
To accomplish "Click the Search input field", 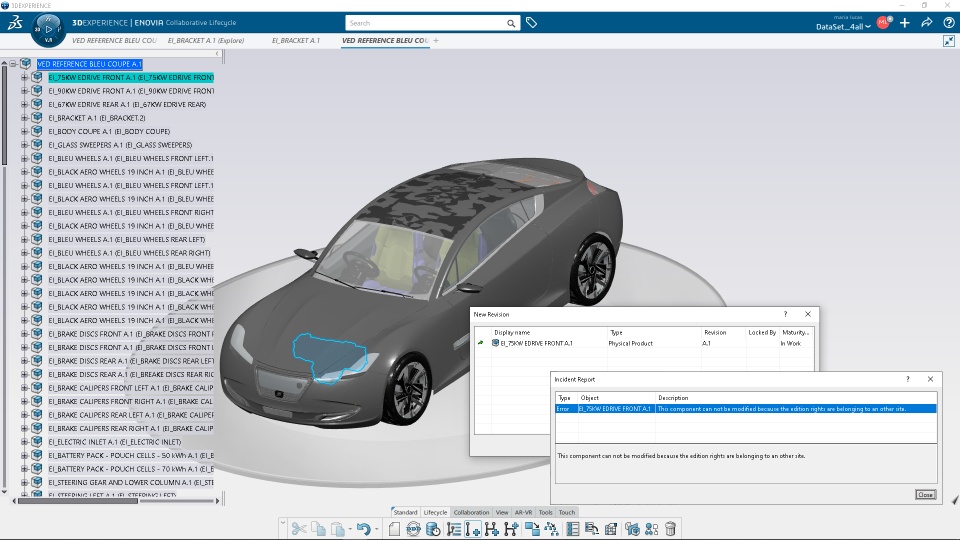I will point(426,23).
